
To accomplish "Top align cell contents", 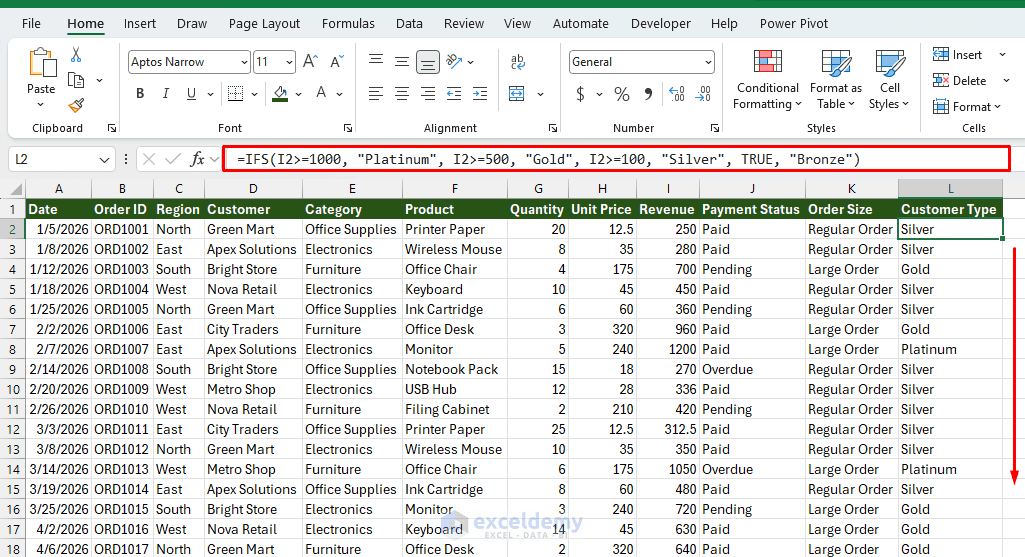I will pyautogui.click(x=376, y=61).
